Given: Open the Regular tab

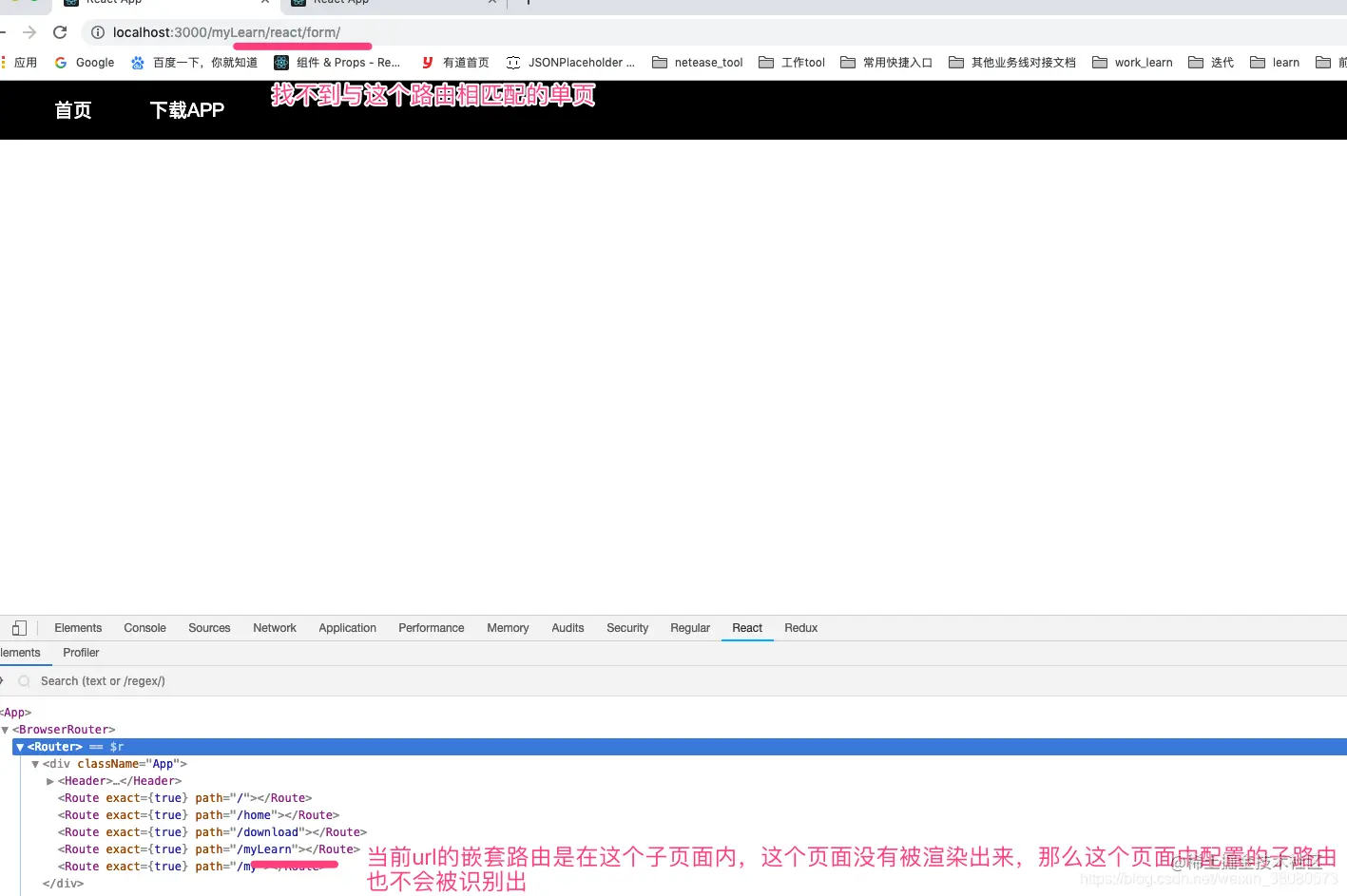Looking at the screenshot, I should click(690, 628).
